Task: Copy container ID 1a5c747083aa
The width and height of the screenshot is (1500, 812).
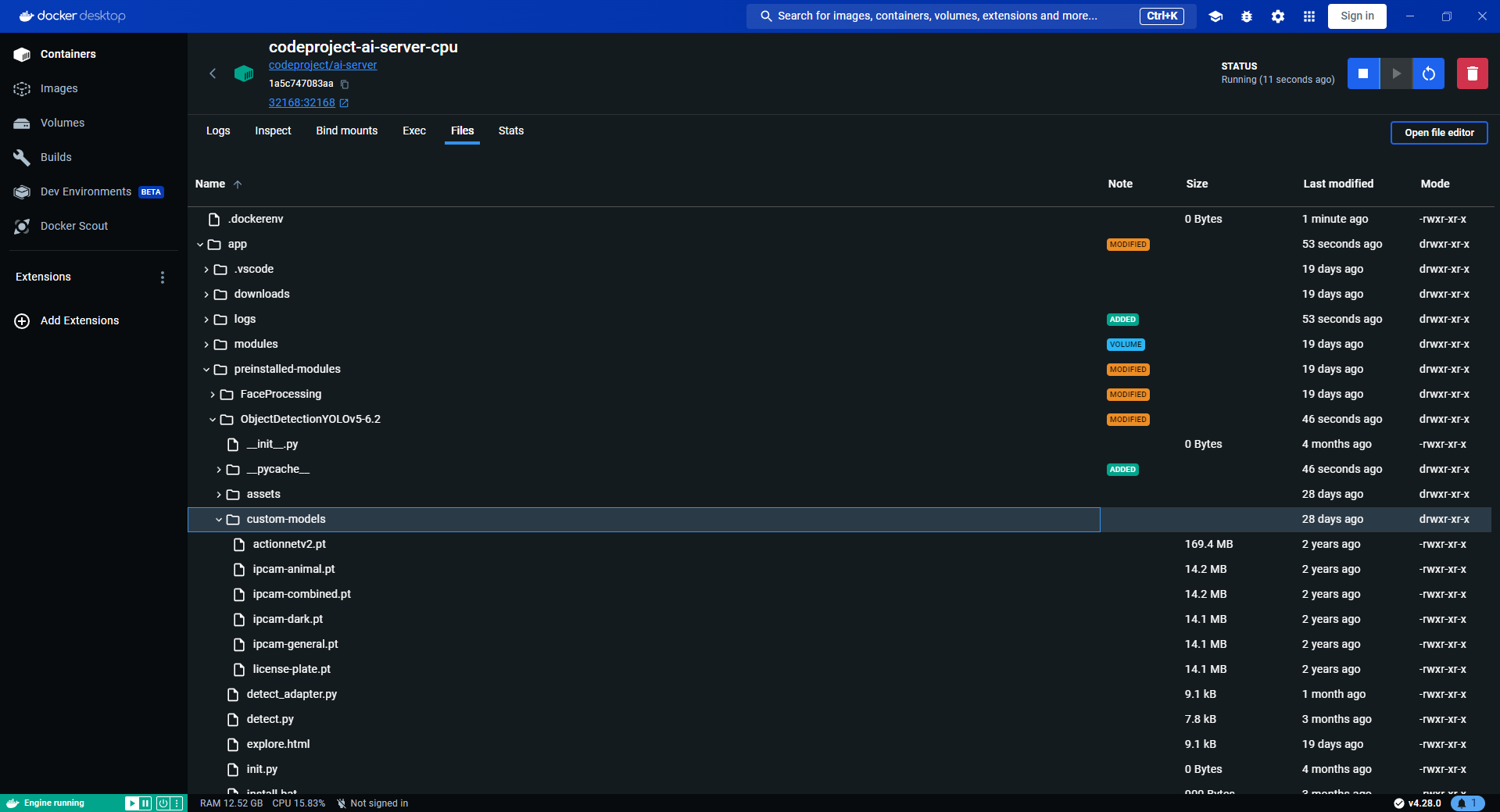Action: [x=345, y=84]
